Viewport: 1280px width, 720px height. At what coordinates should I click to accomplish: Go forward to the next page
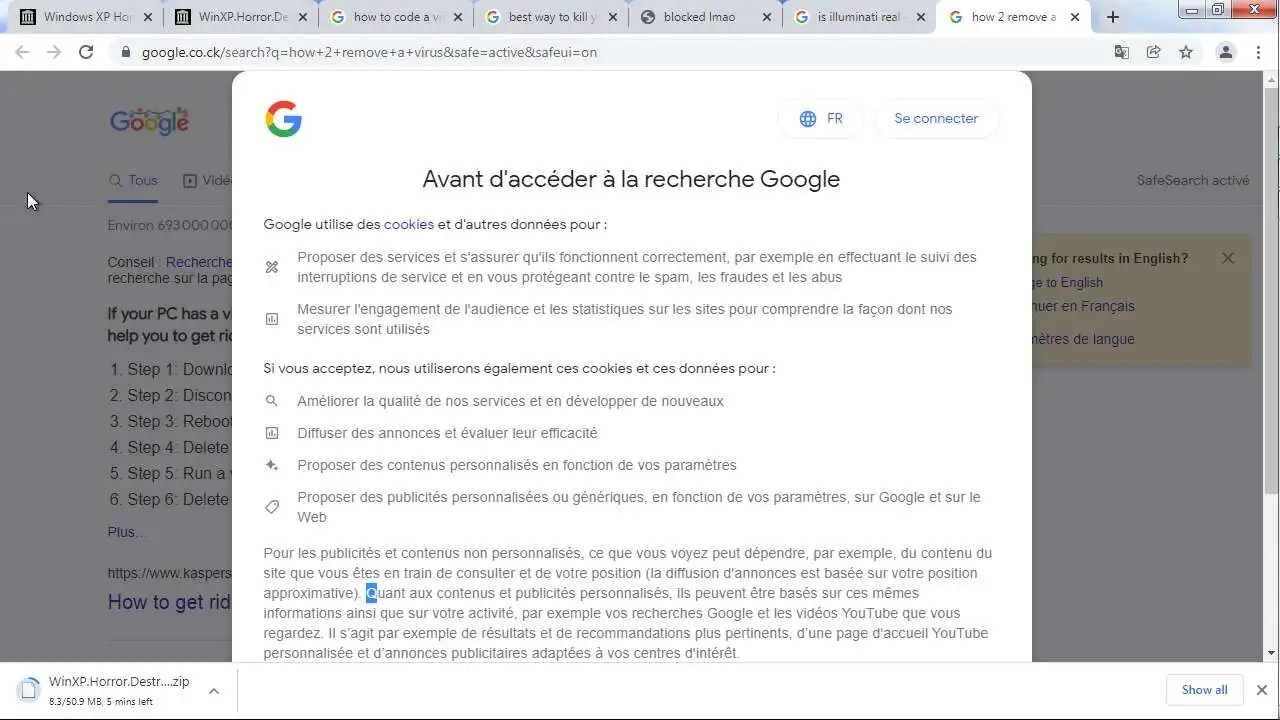[x=54, y=52]
